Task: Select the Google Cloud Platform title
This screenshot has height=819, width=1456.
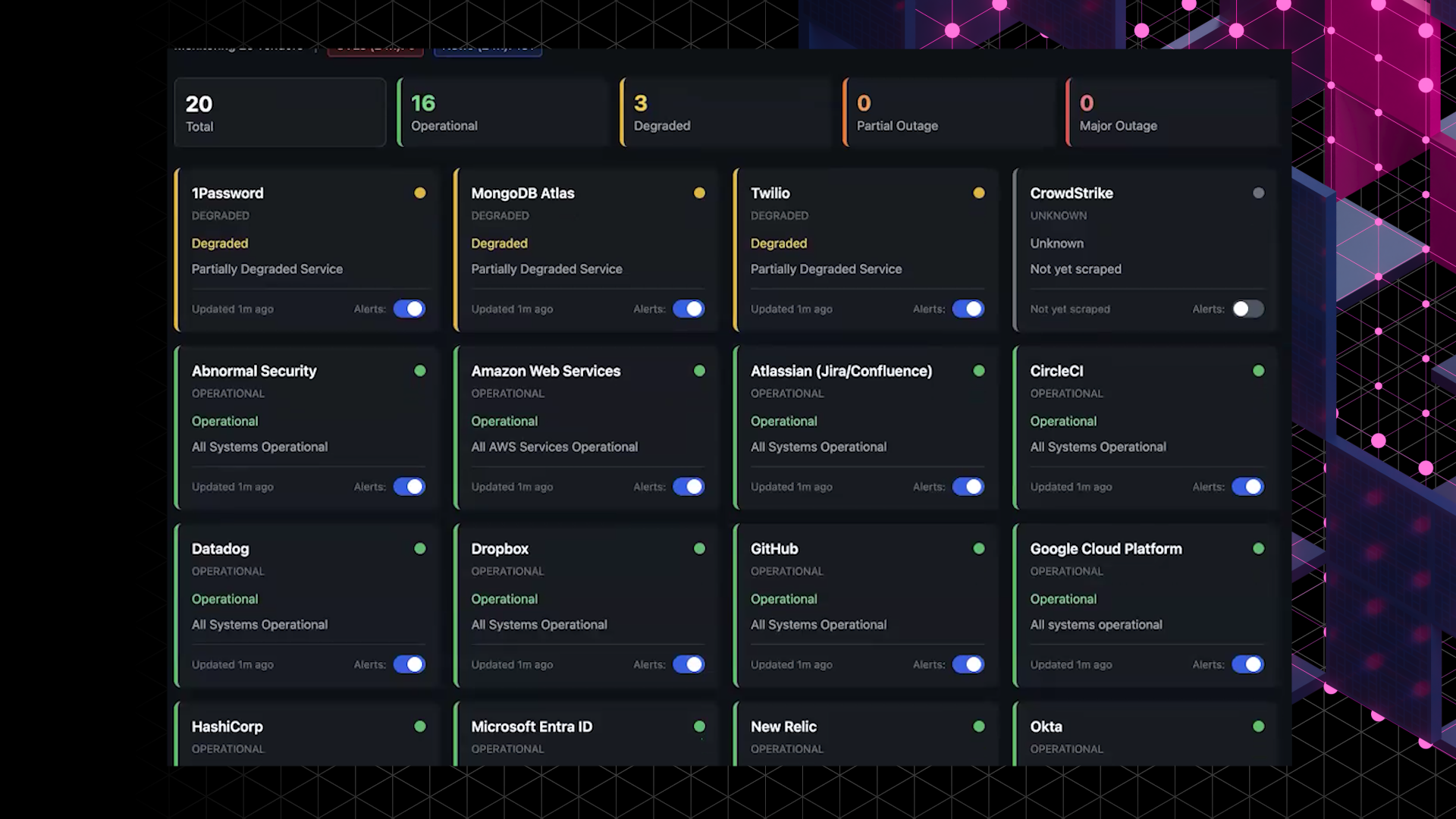Action: [x=1106, y=549]
